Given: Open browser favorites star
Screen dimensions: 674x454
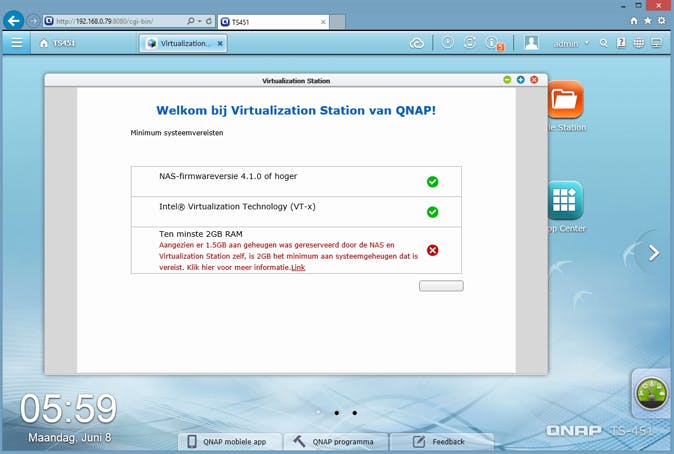Looking at the screenshot, I should (647, 21).
